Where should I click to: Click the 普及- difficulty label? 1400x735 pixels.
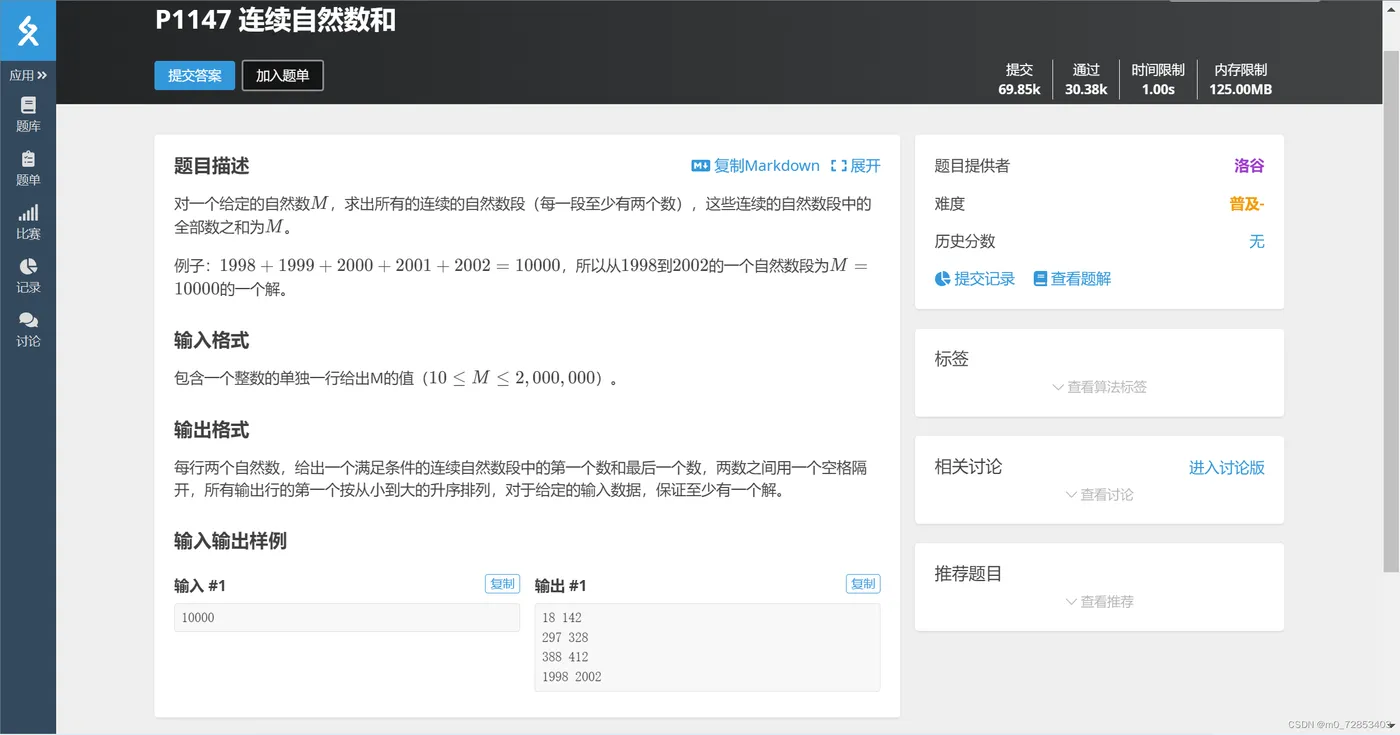click(x=1247, y=204)
